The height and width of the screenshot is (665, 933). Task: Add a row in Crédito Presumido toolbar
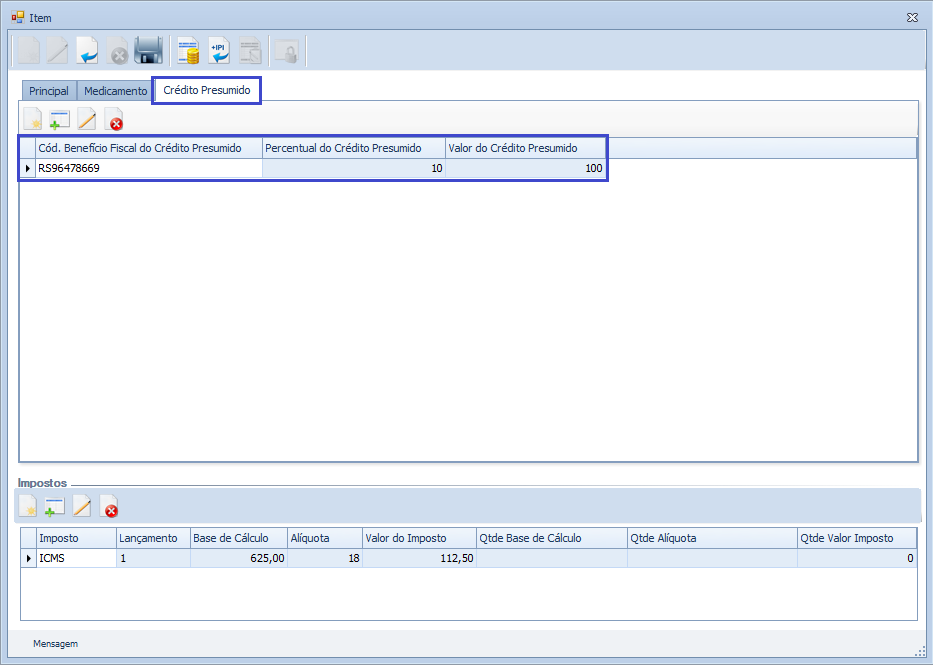coord(60,121)
